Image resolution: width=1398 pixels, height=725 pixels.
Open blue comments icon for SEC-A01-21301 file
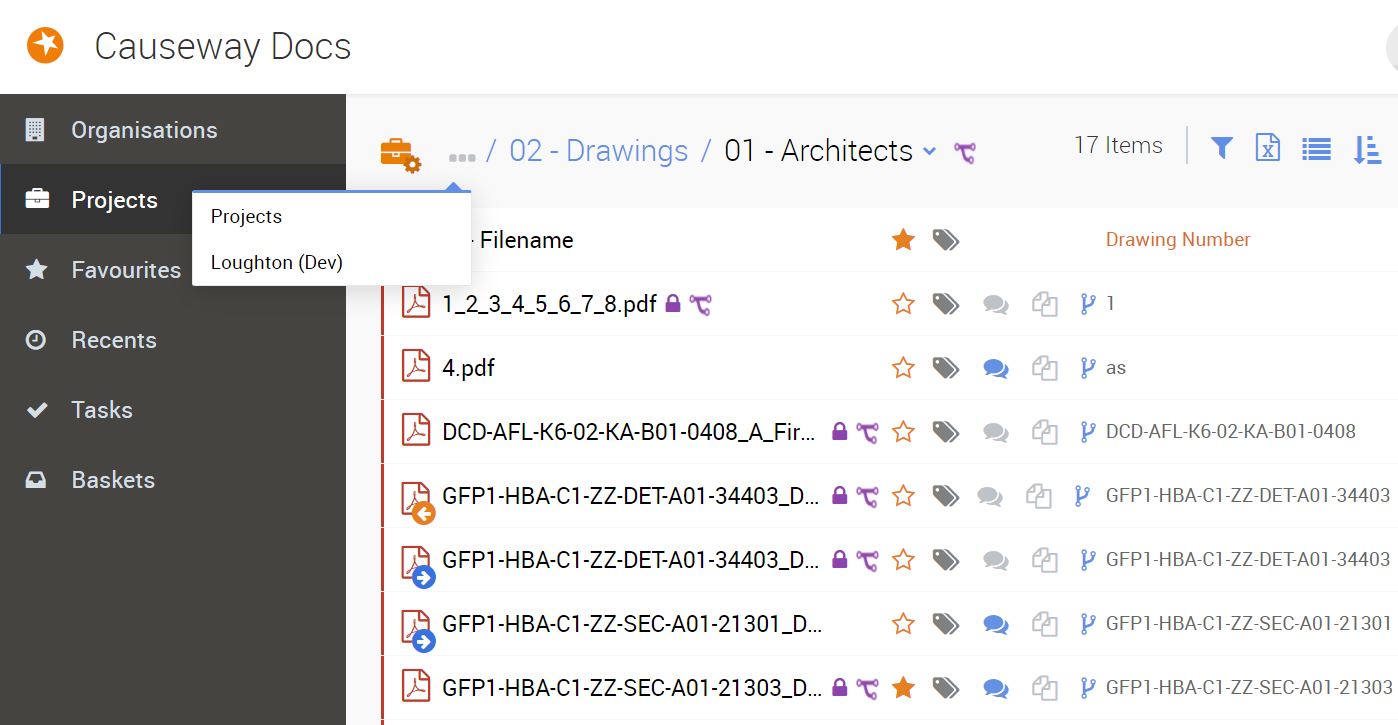tap(995, 624)
